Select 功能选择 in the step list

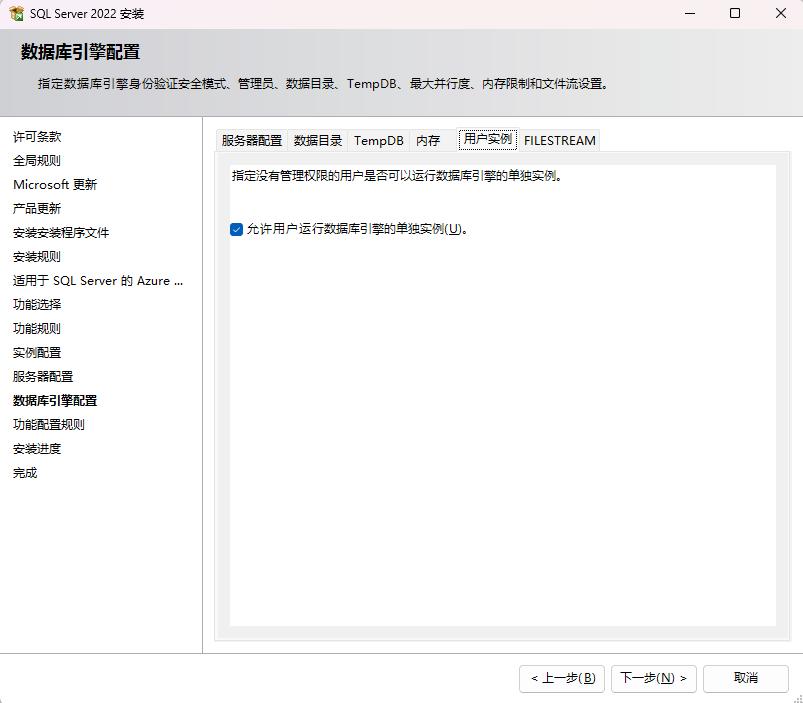37,305
